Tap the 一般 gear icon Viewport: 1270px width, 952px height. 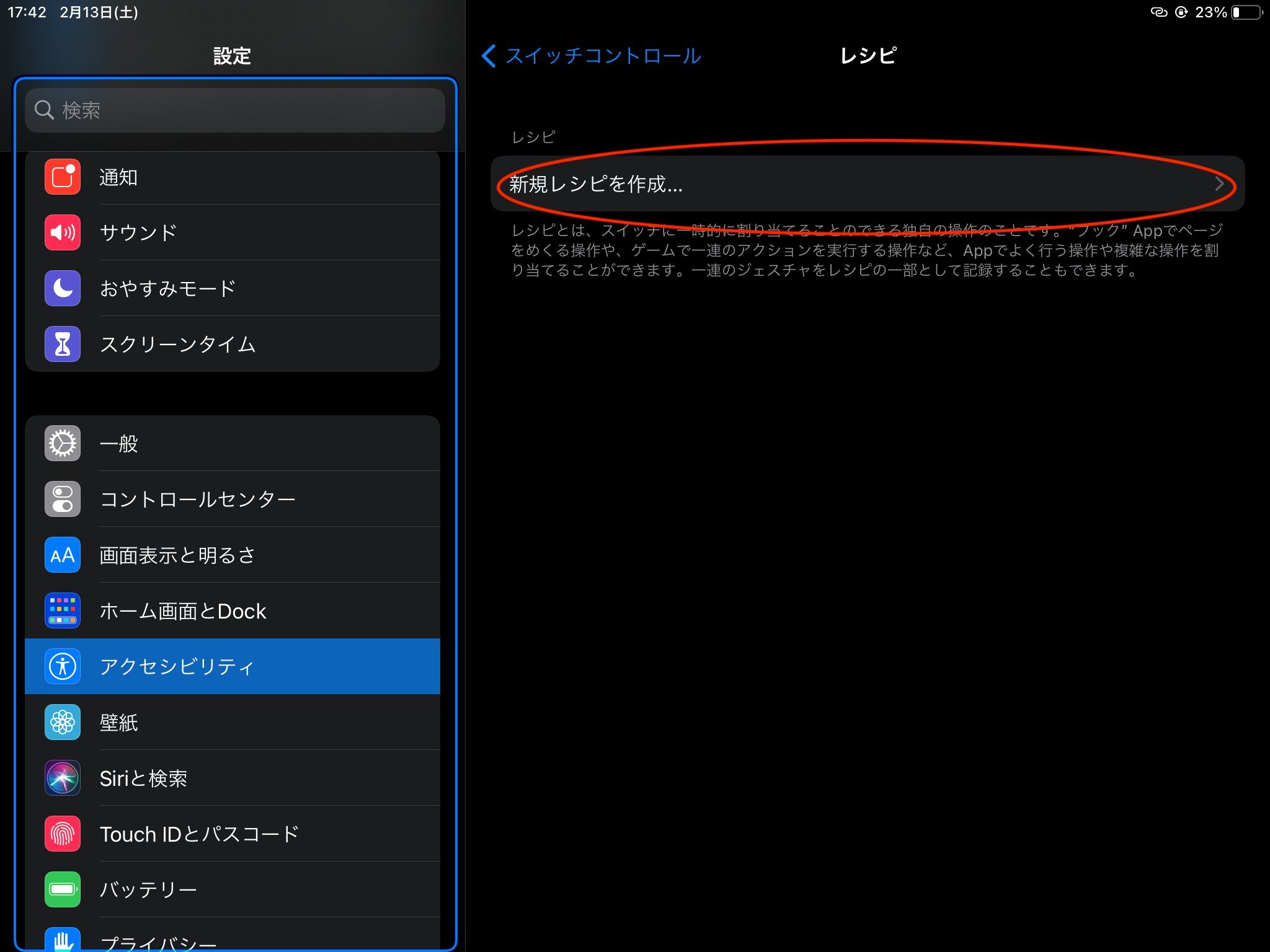(63, 443)
